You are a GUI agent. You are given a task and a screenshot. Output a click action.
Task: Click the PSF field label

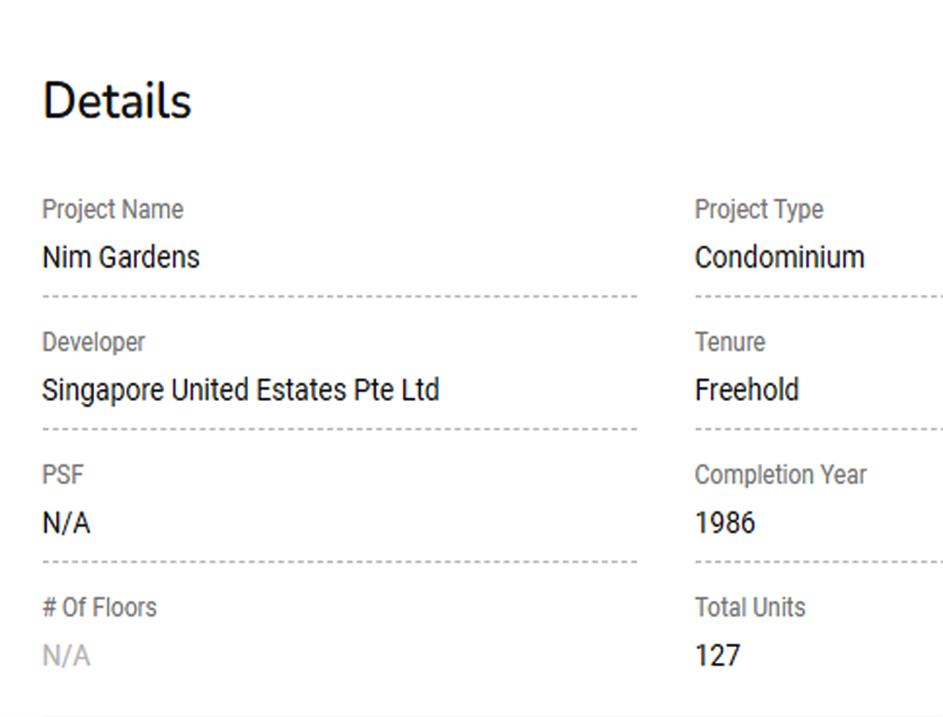pyautogui.click(x=63, y=475)
